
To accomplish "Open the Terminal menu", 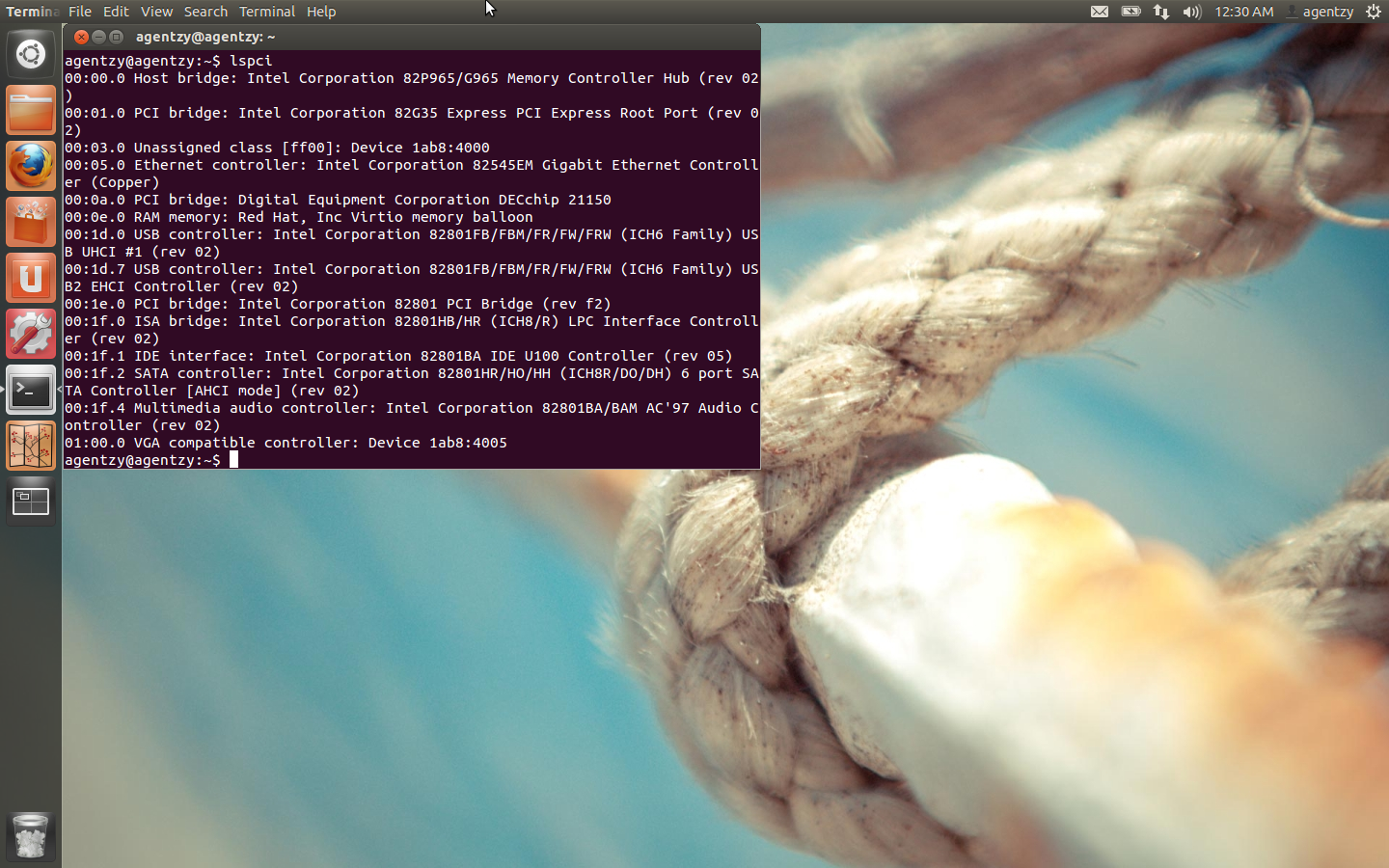I will pos(267,12).
